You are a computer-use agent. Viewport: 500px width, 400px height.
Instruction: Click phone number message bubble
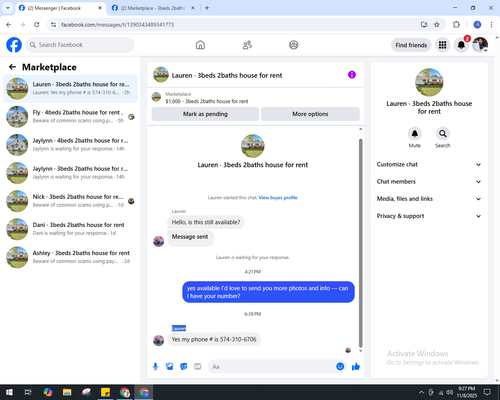214,339
